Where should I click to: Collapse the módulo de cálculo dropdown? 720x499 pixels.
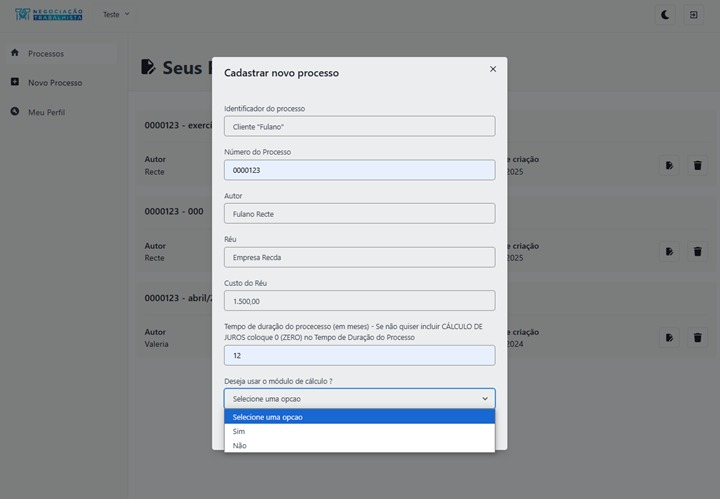coord(360,398)
